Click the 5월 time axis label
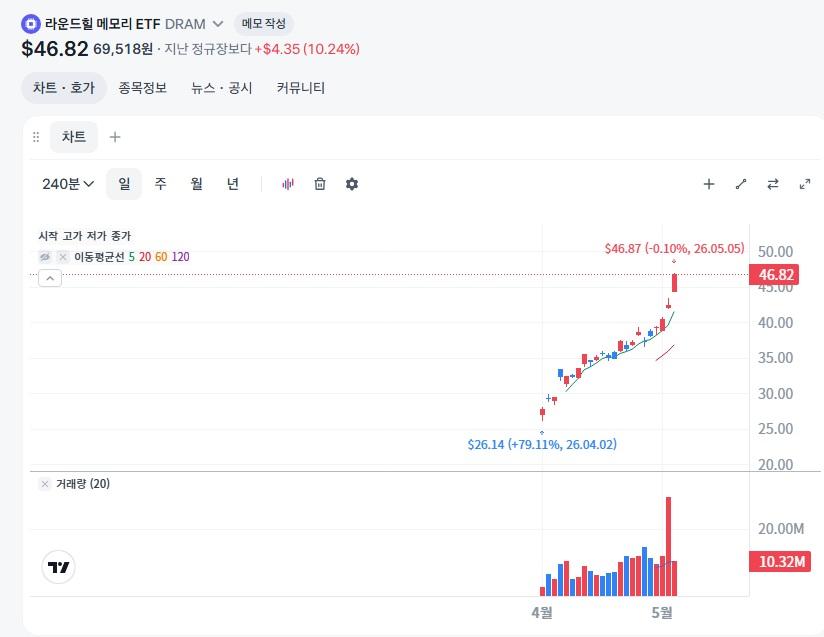The image size is (824, 637). (x=662, y=612)
